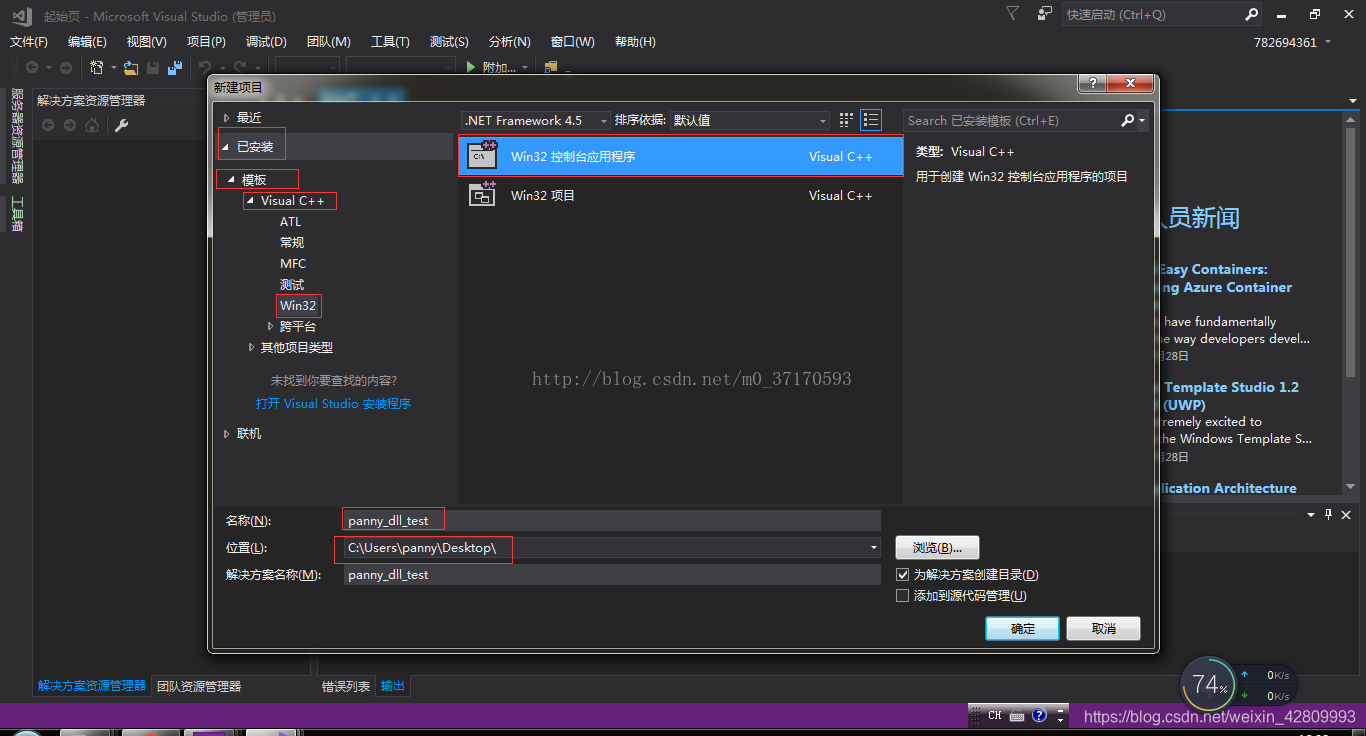
Task: Click the 74% memory monitor widget
Action: point(1209,685)
